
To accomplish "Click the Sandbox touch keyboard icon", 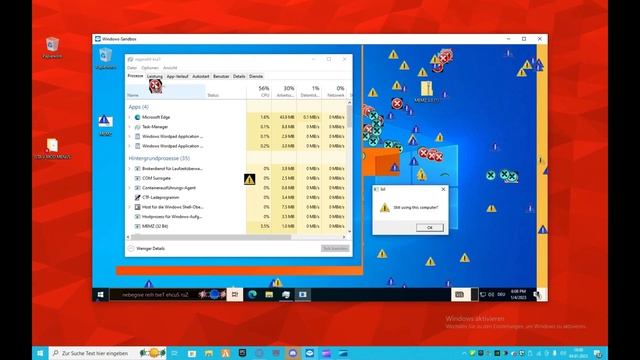I will (460, 295).
